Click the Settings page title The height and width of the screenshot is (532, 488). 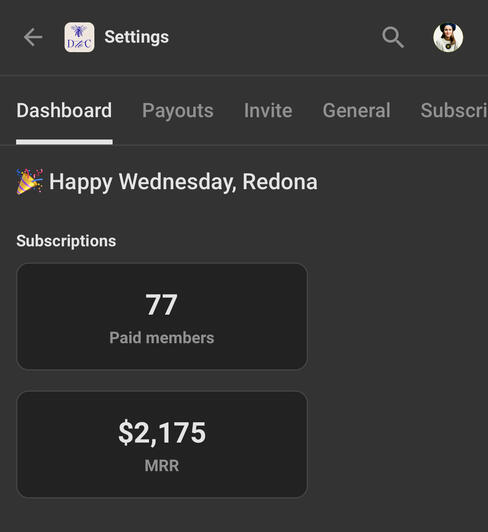pos(136,37)
